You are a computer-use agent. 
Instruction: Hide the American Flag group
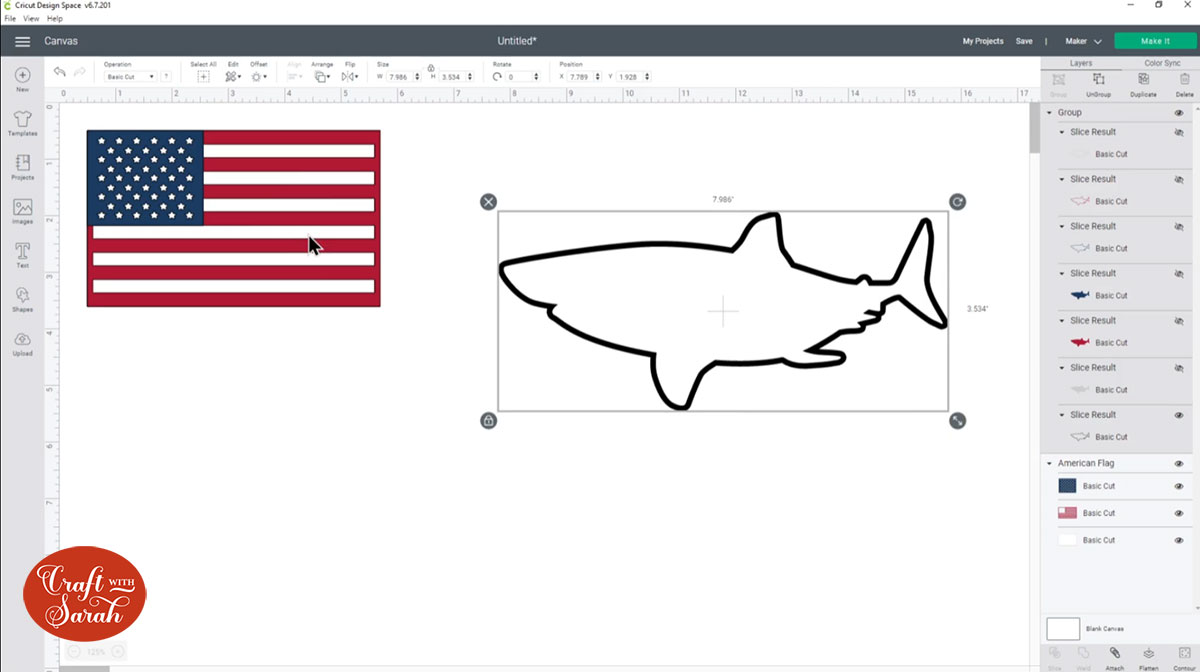pyautogui.click(x=1178, y=463)
